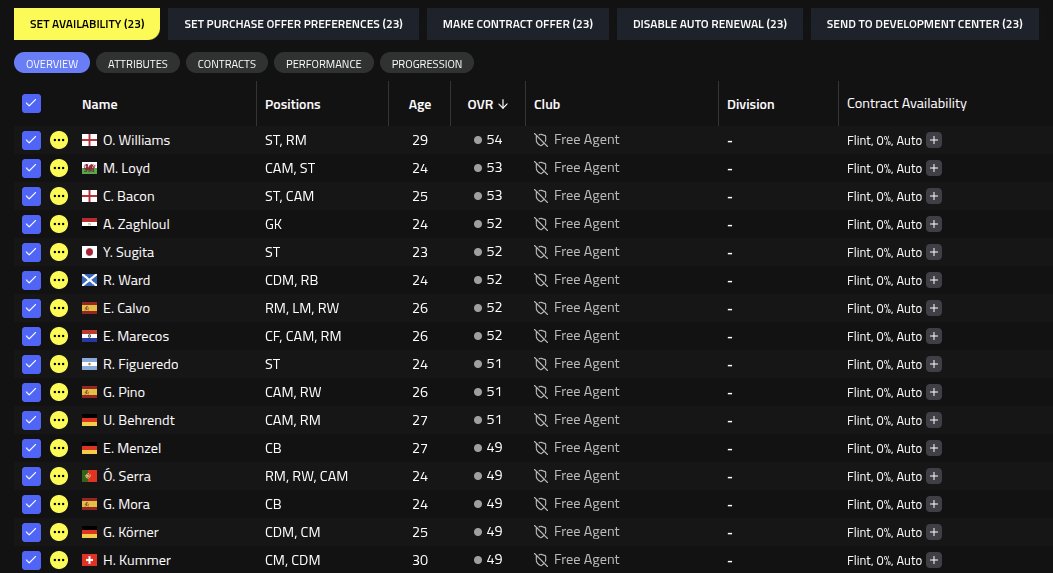Viewport: 1053px width, 573px height.
Task: Expand contract availability for O. Williams
Action: coord(933,140)
